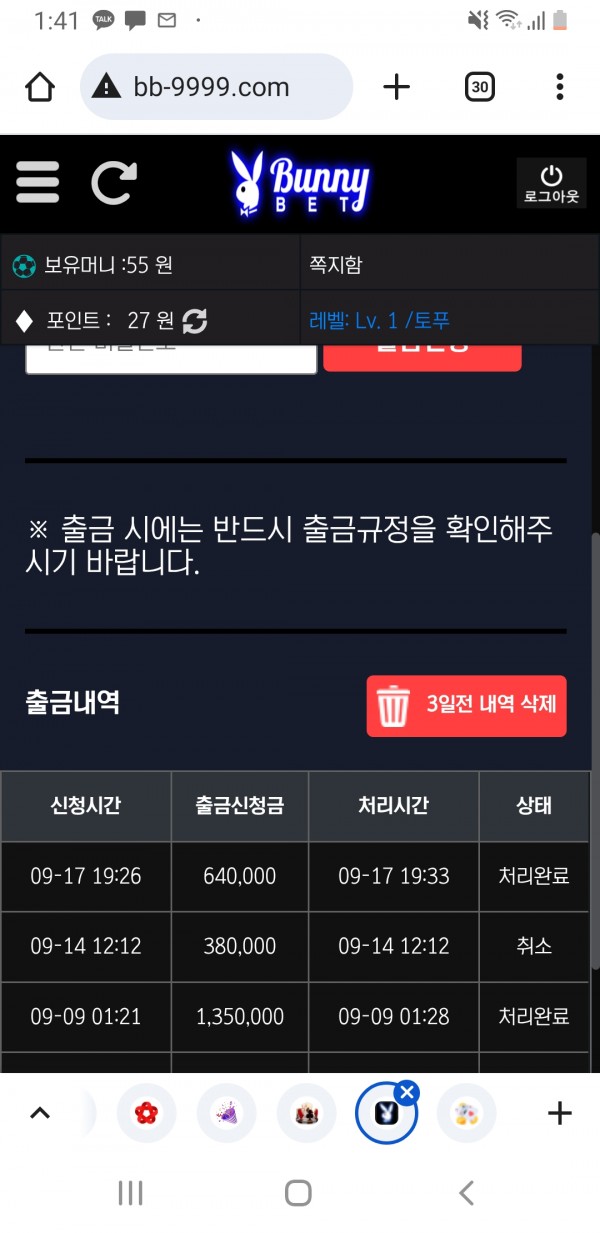Image resolution: width=600 pixels, height=1233 pixels.
Task: Tap the page scrollbar on right edge
Action: click(595, 750)
